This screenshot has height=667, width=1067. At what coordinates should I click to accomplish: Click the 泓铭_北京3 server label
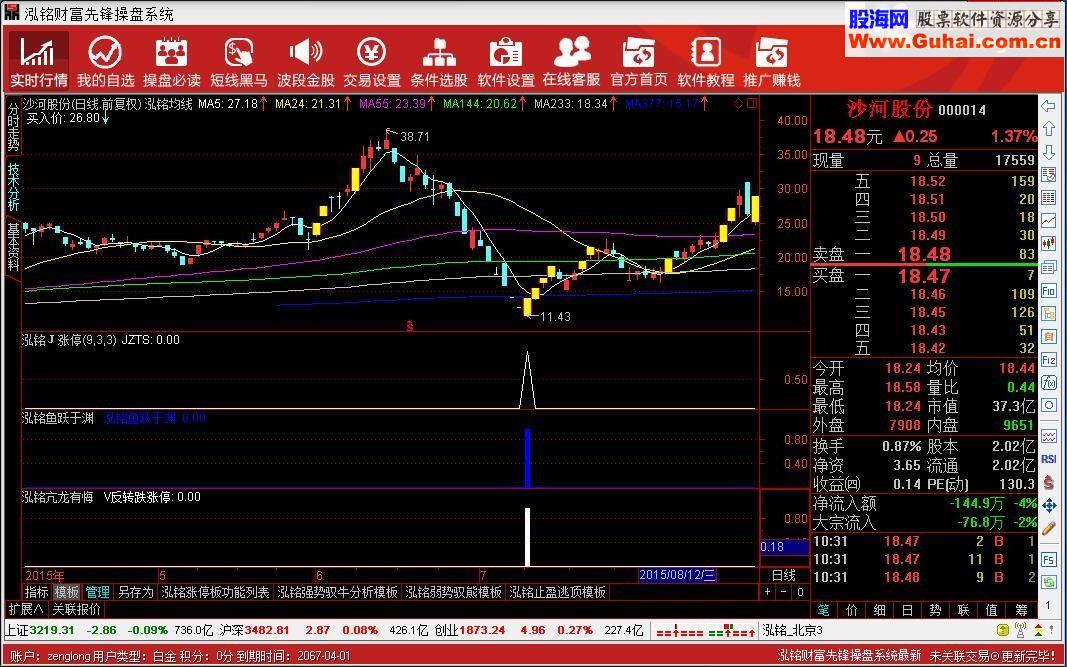click(x=793, y=630)
